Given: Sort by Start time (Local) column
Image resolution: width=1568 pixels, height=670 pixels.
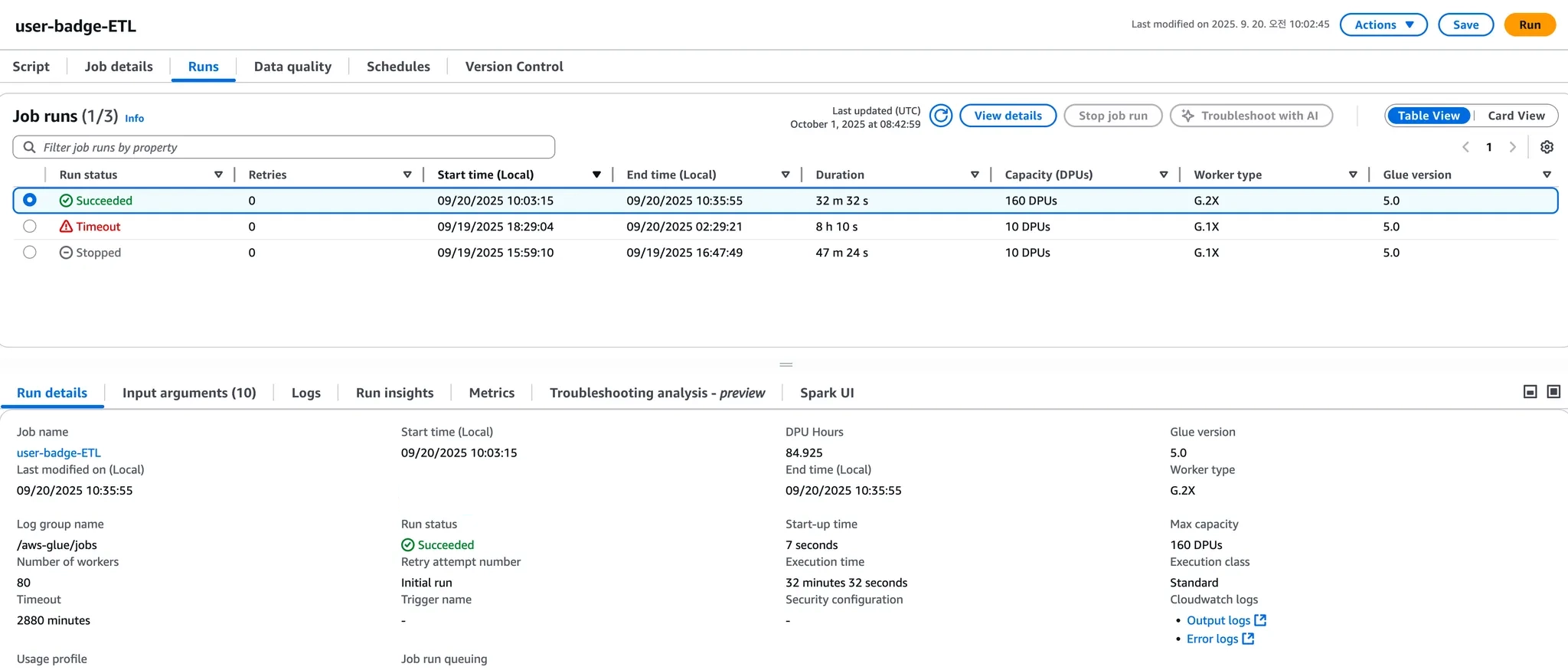Looking at the screenshot, I should [596, 175].
